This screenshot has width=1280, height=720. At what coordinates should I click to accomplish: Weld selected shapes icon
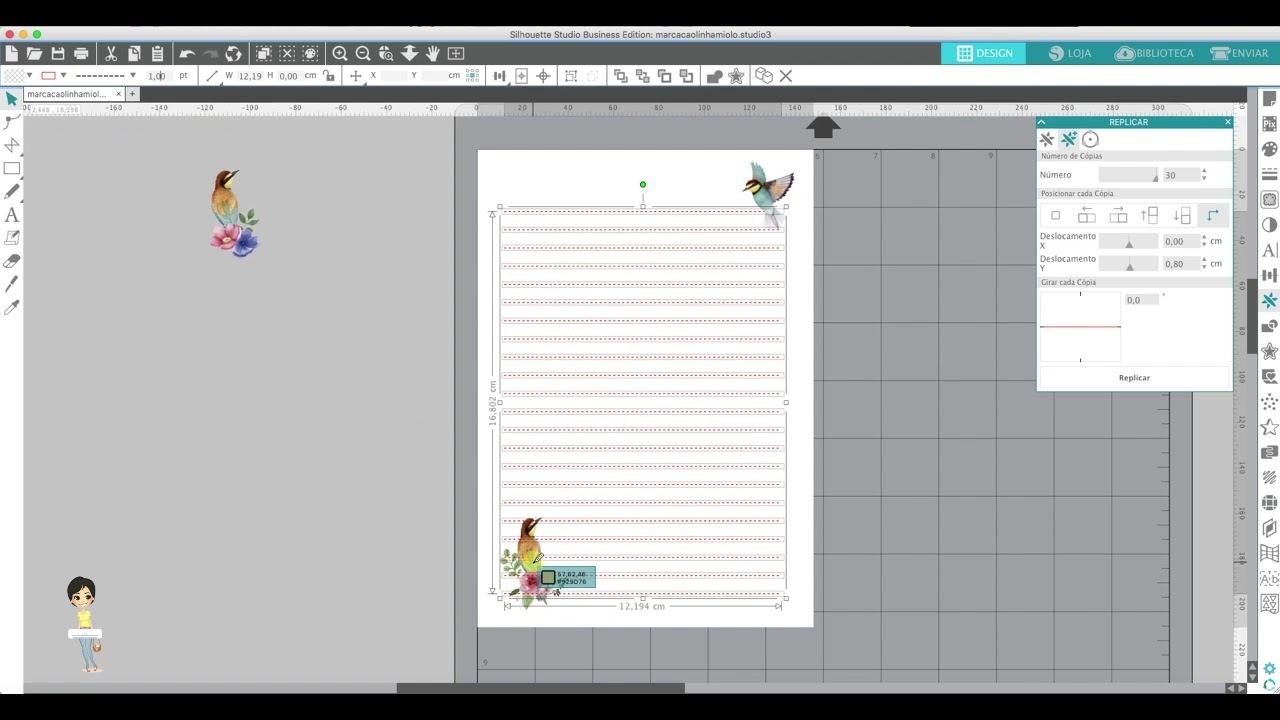[x=714, y=76]
